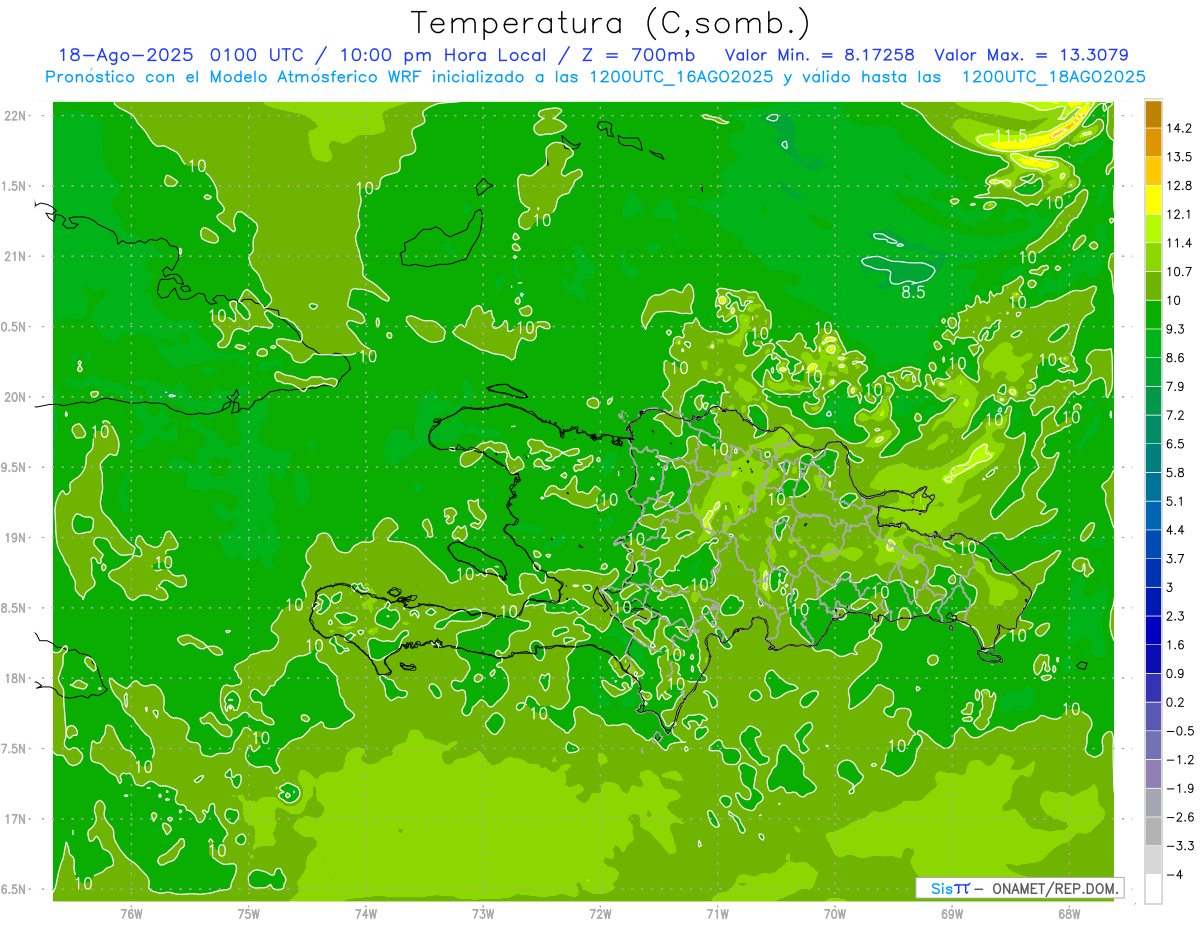Click the legend value "10.7"
Viewport: 1200px width, 927px height.
tap(1180, 272)
